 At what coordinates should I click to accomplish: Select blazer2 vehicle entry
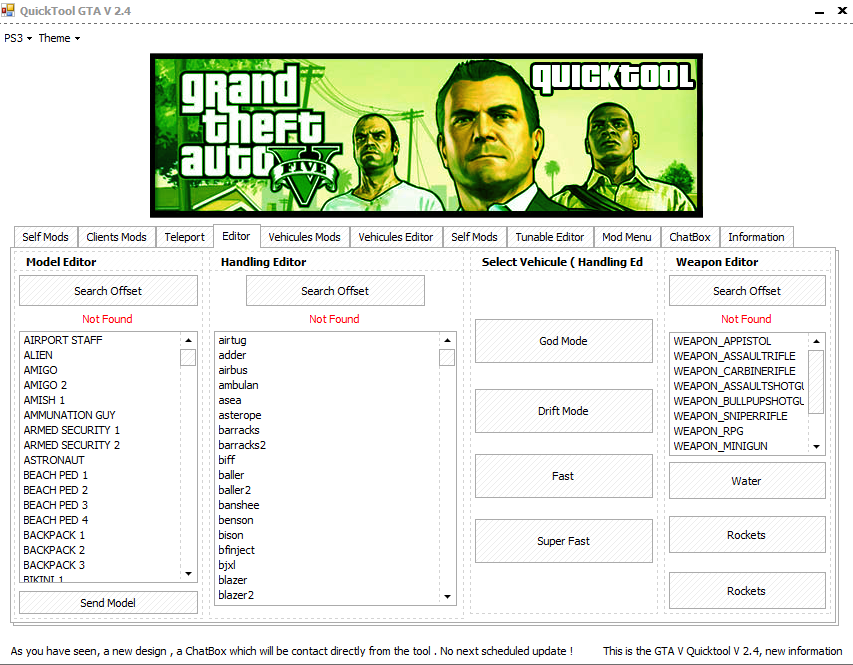coord(327,595)
